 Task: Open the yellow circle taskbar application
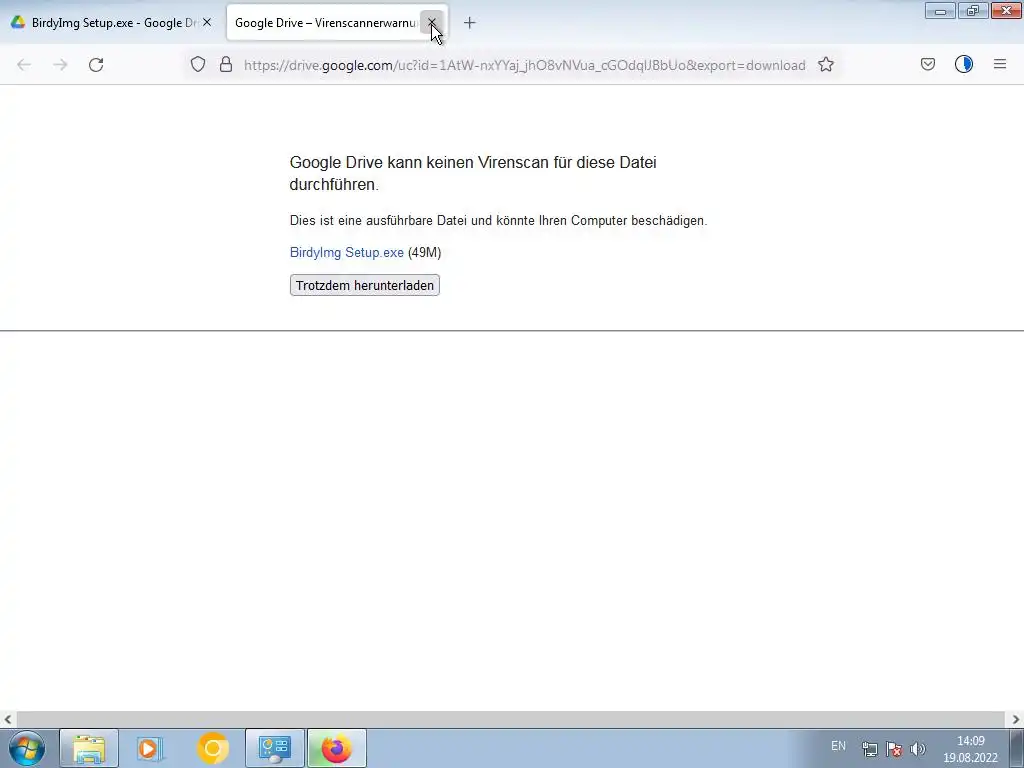[x=212, y=748]
